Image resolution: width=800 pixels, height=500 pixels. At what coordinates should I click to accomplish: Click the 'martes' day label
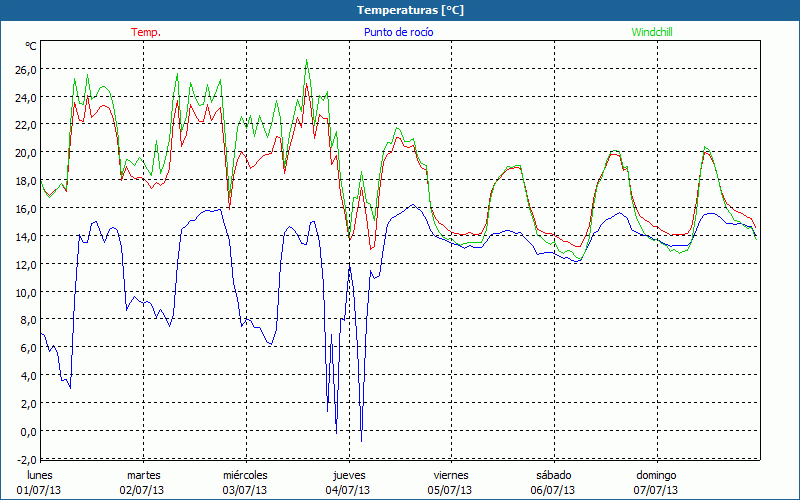point(143,475)
